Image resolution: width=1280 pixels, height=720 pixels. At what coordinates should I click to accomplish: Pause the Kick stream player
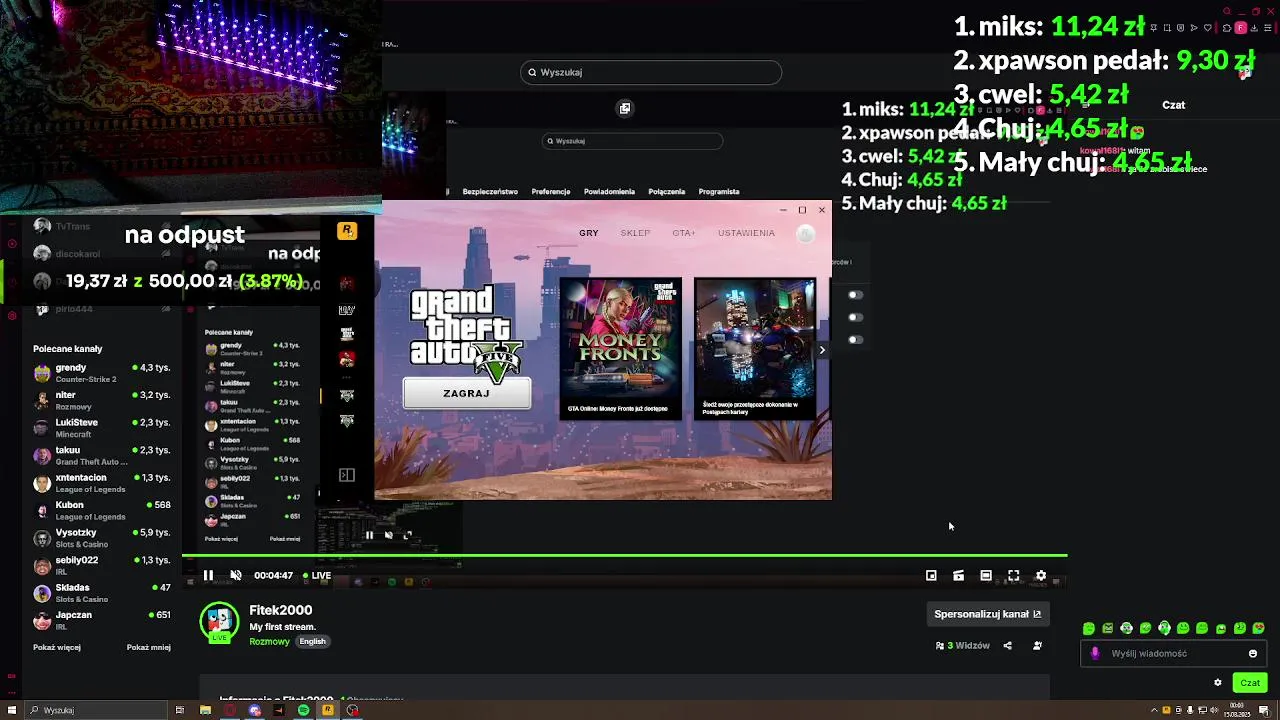[208, 575]
